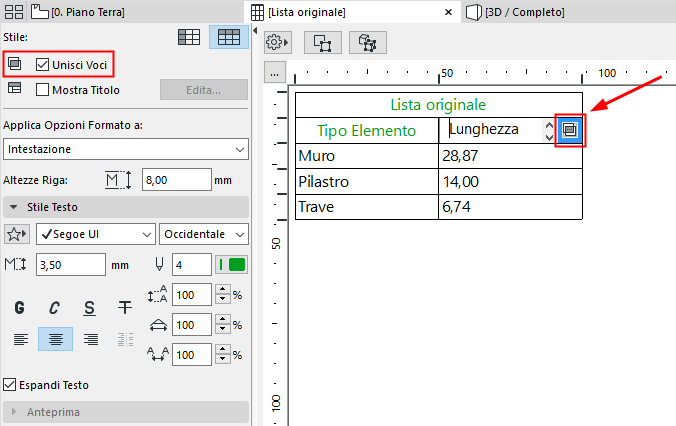Click the Altezze Riga value field

[176, 180]
